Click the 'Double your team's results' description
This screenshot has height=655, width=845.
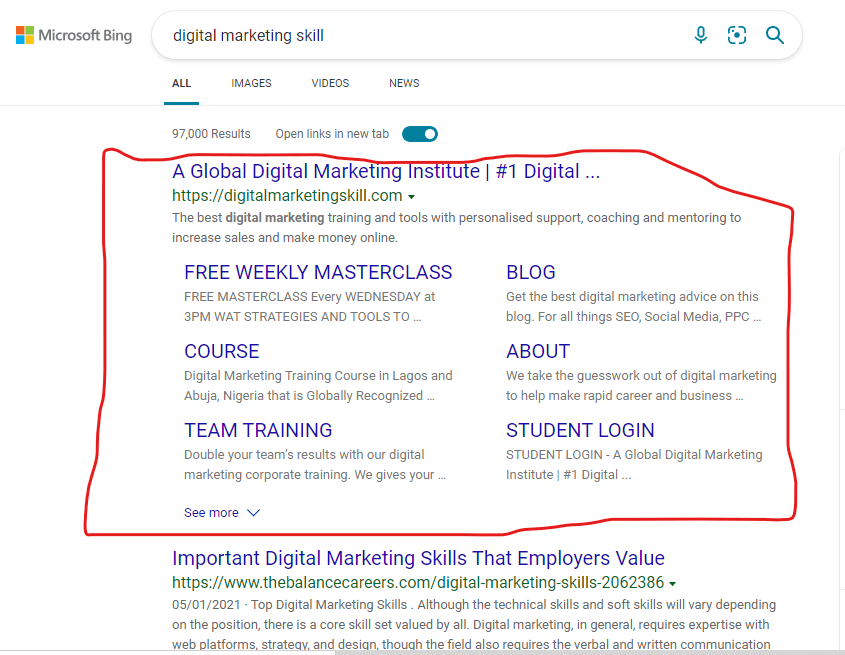pos(315,465)
